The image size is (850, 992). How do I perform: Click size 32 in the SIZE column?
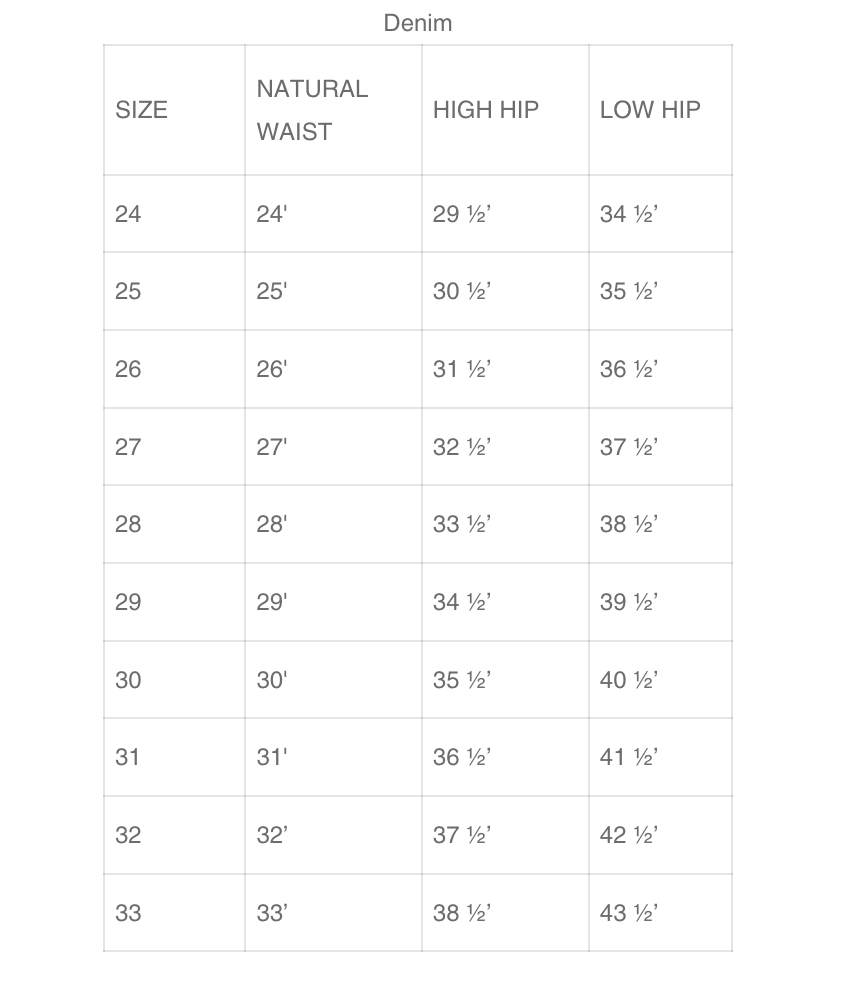[128, 835]
